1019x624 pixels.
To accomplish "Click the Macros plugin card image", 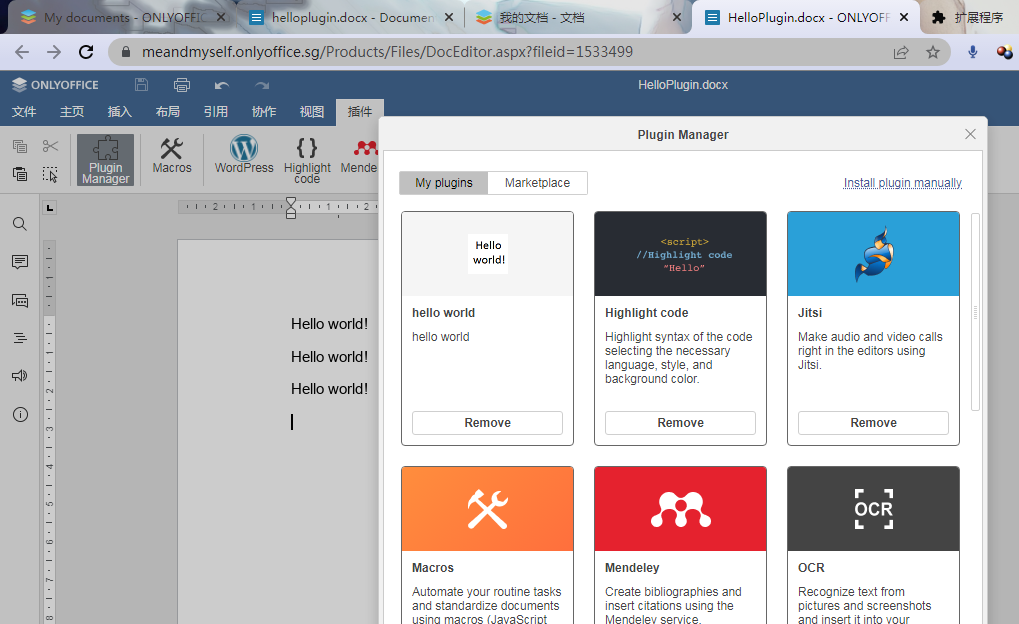I will pyautogui.click(x=487, y=509).
